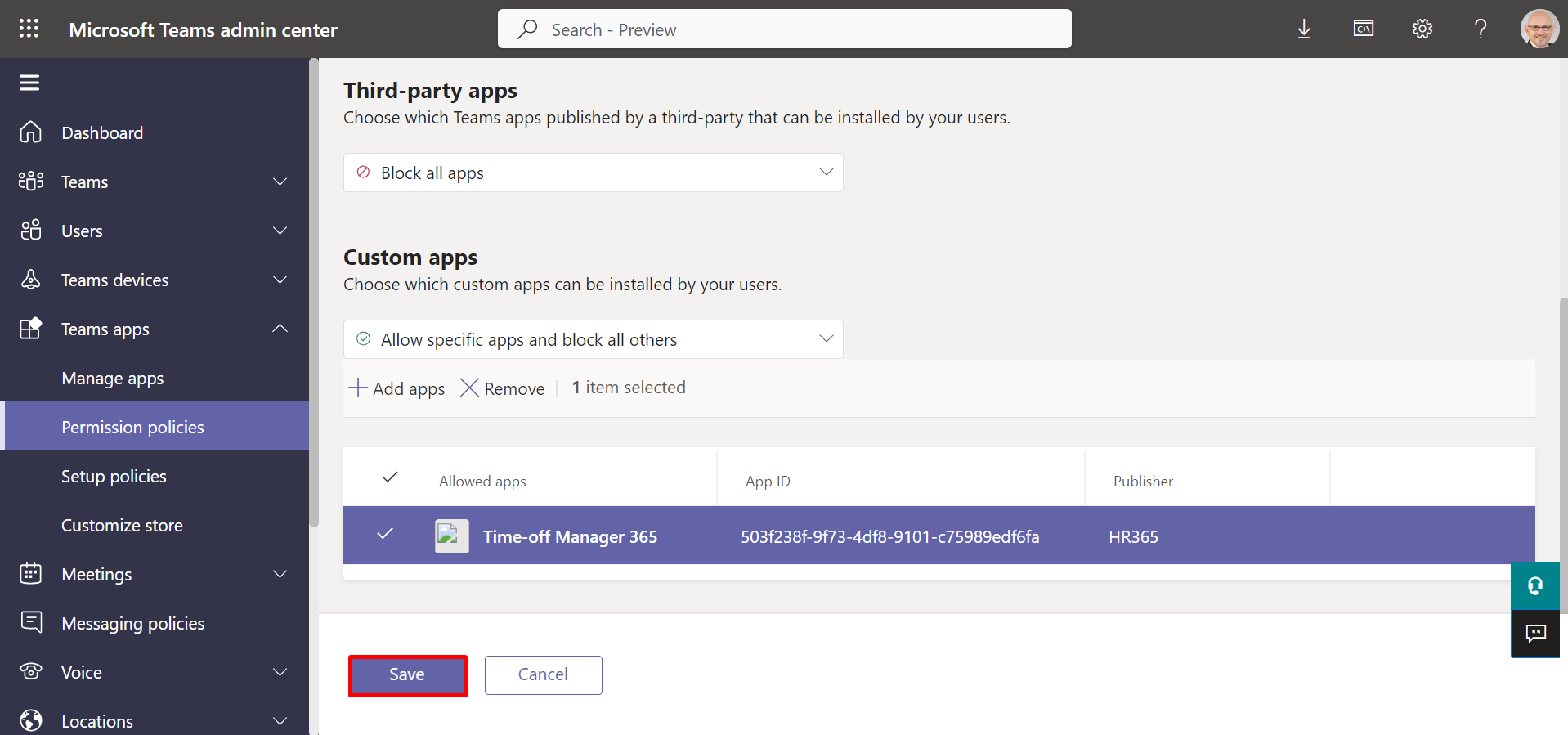Click the Locations globe icon
The image size is (1568, 735).
tap(30, 721)
